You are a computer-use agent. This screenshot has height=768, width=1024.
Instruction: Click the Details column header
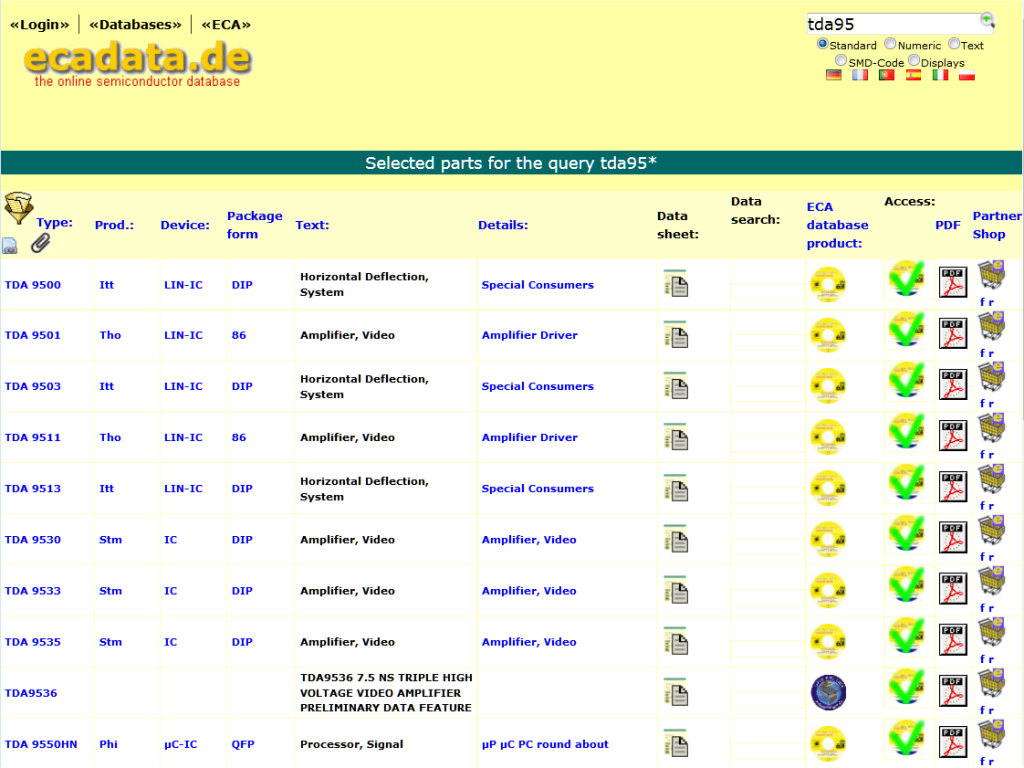[x=503, y=225]
